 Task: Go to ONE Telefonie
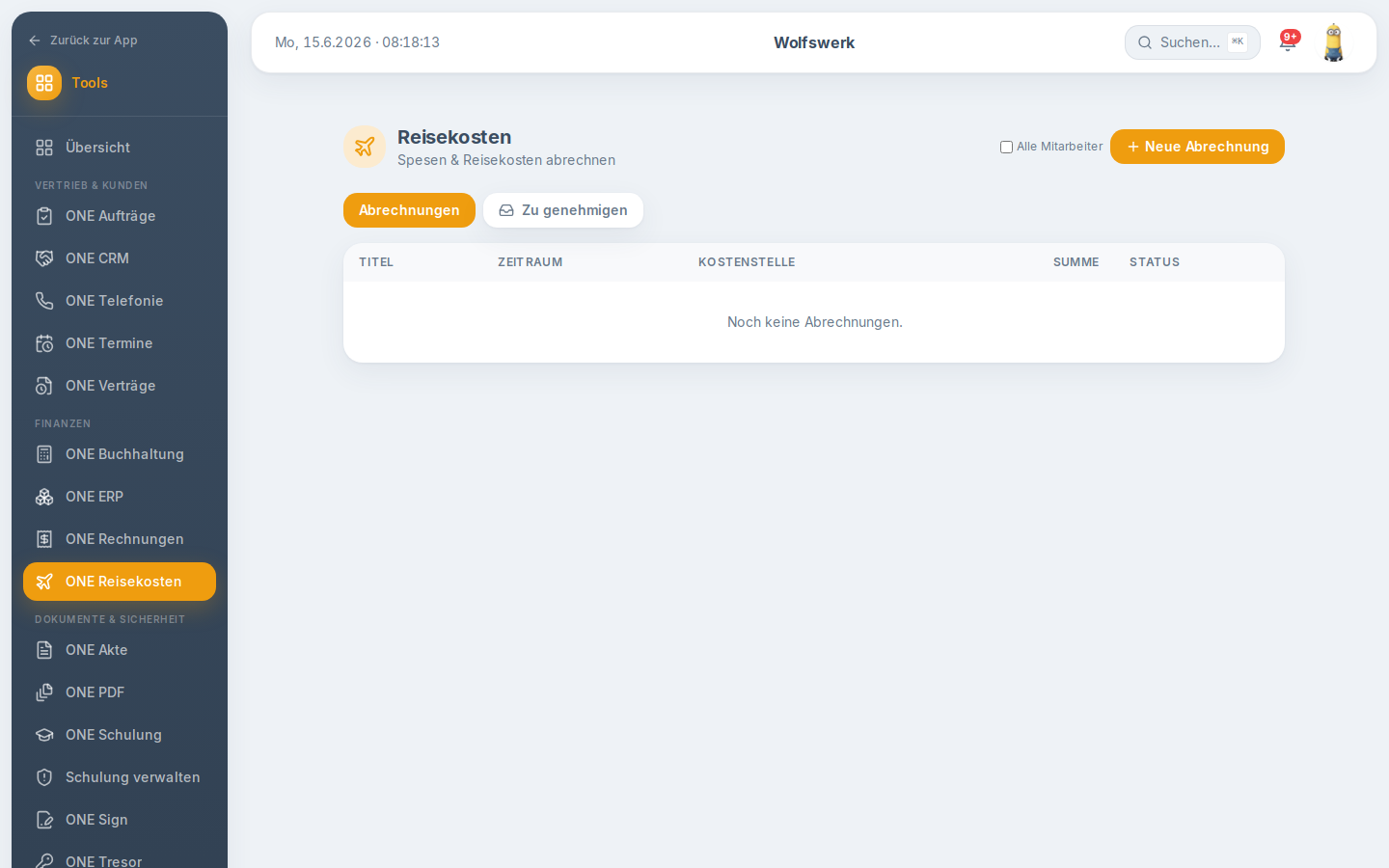(x=120, y=301)
